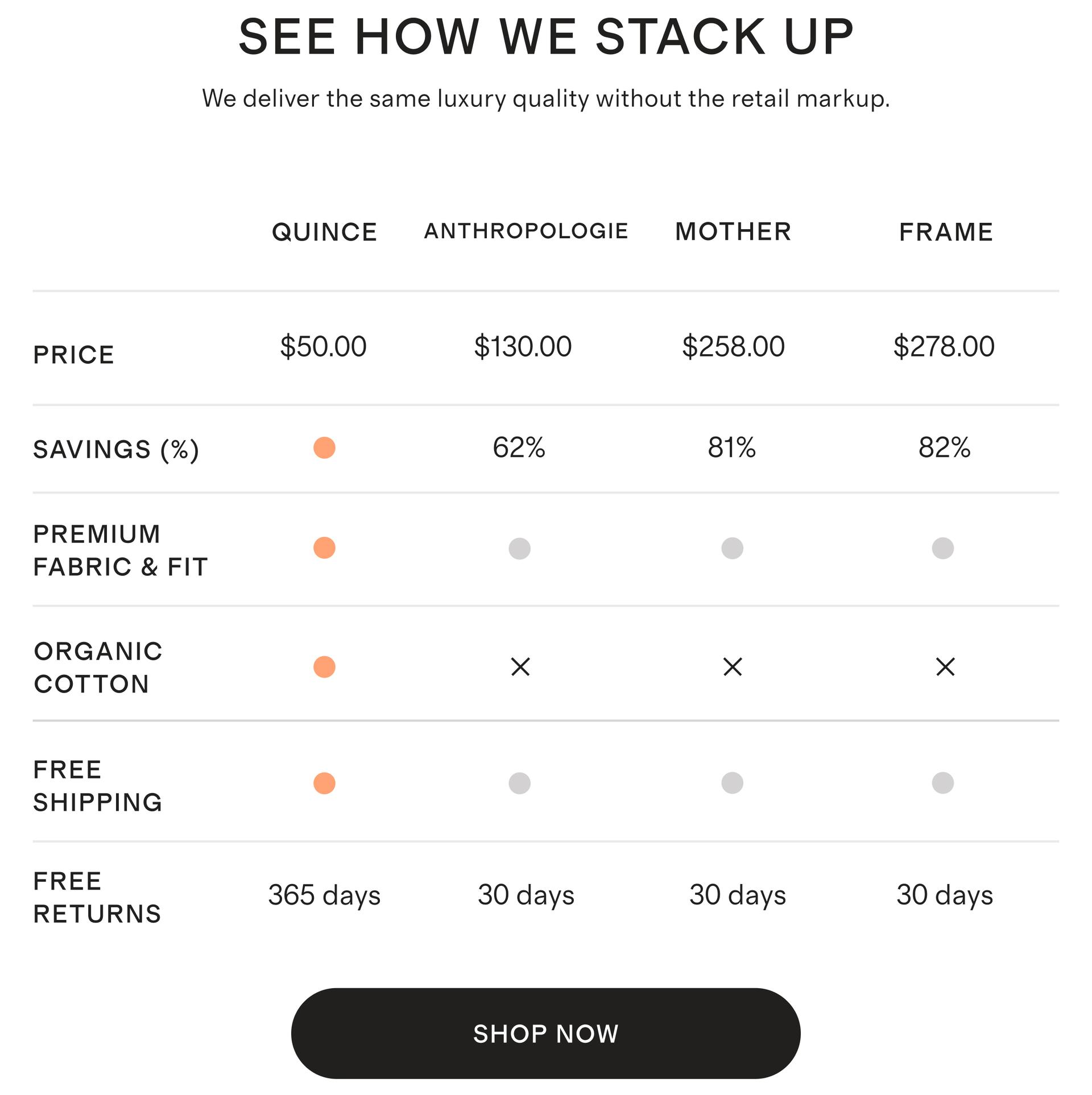
Task: Click Mother X mark for Organic Cotton
Action: (733, 667)
